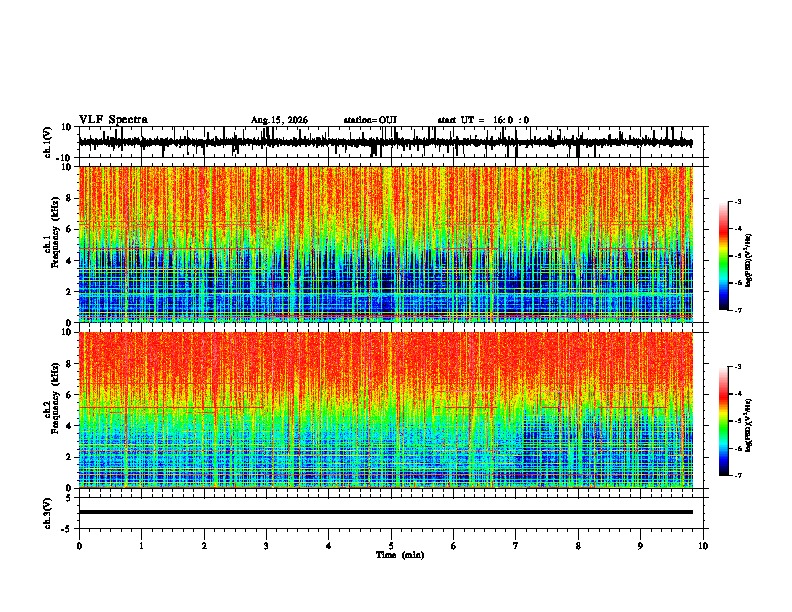Click the "-7" label on ch.1 color bar
This screenshot has height=612, width=792.
coord(738,310)
